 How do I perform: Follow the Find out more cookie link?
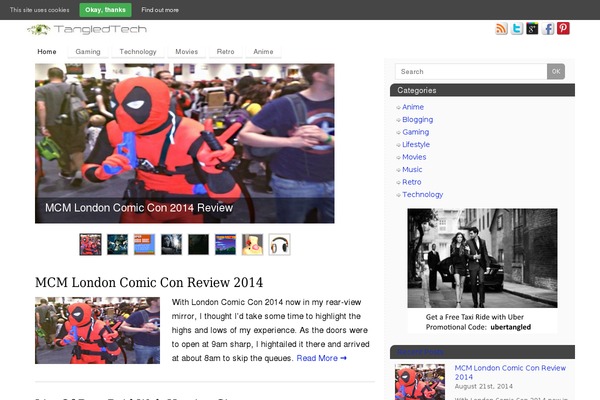(x=160, y=10)
